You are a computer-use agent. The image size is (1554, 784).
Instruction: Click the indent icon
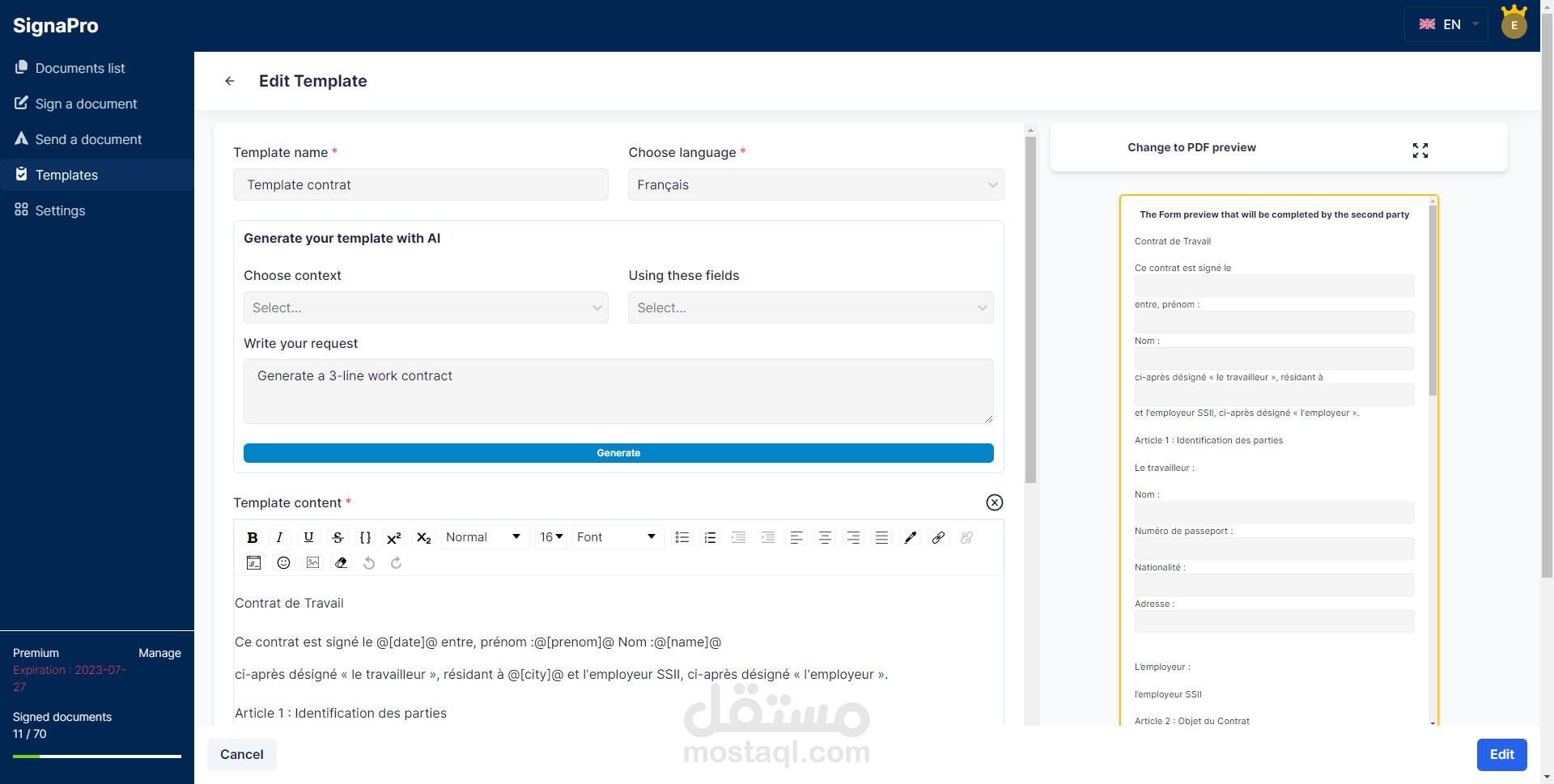[x=739, y=537]
